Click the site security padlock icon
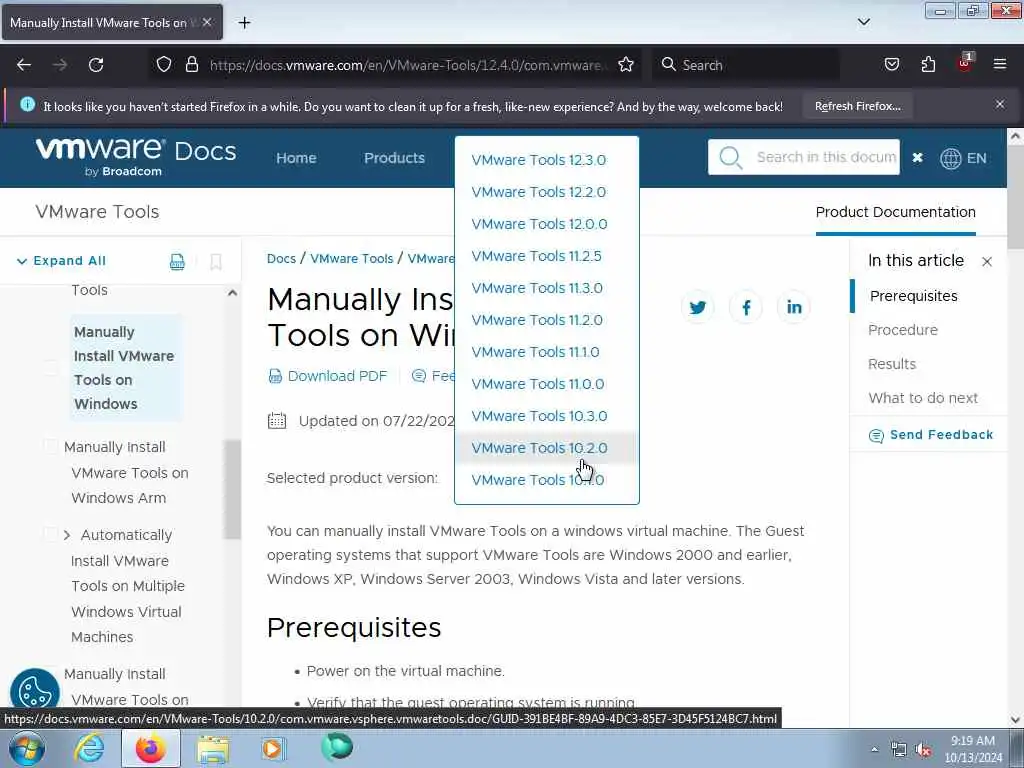1024x768 pixels. click(191, 64)
